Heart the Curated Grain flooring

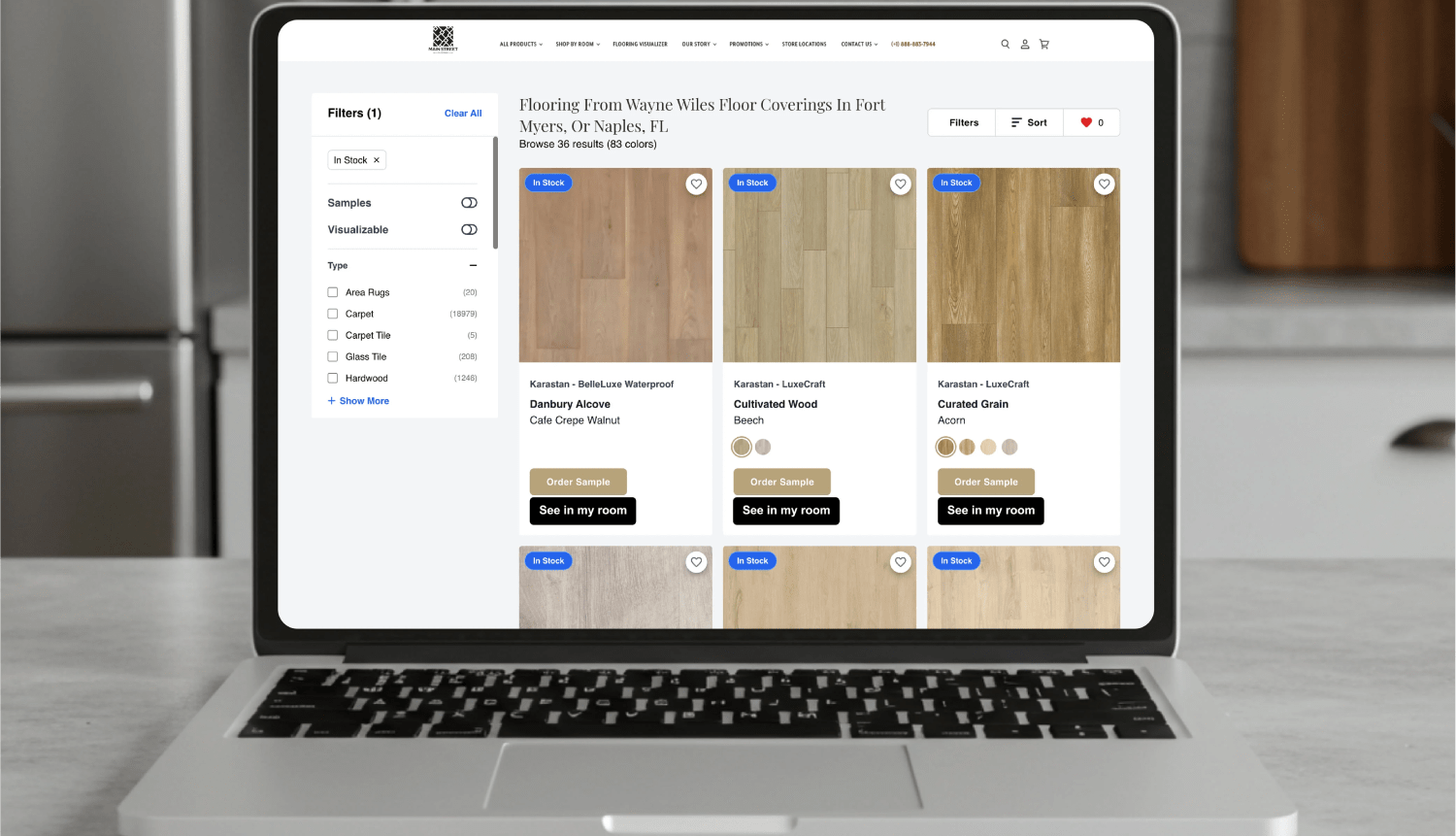(x=1104, y=184)
